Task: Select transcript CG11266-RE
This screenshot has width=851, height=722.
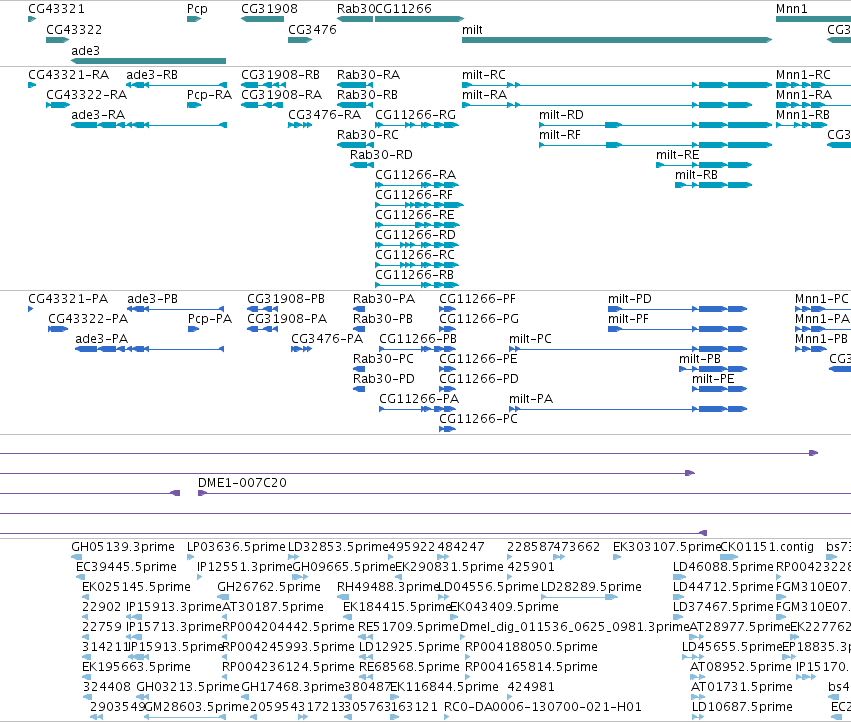Action: click(415, 215)
